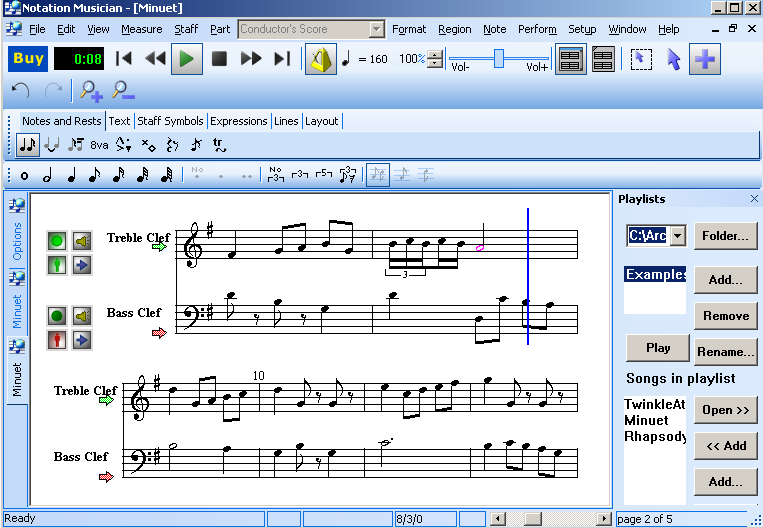Open the Staff Symbols tab

[170, 121]
